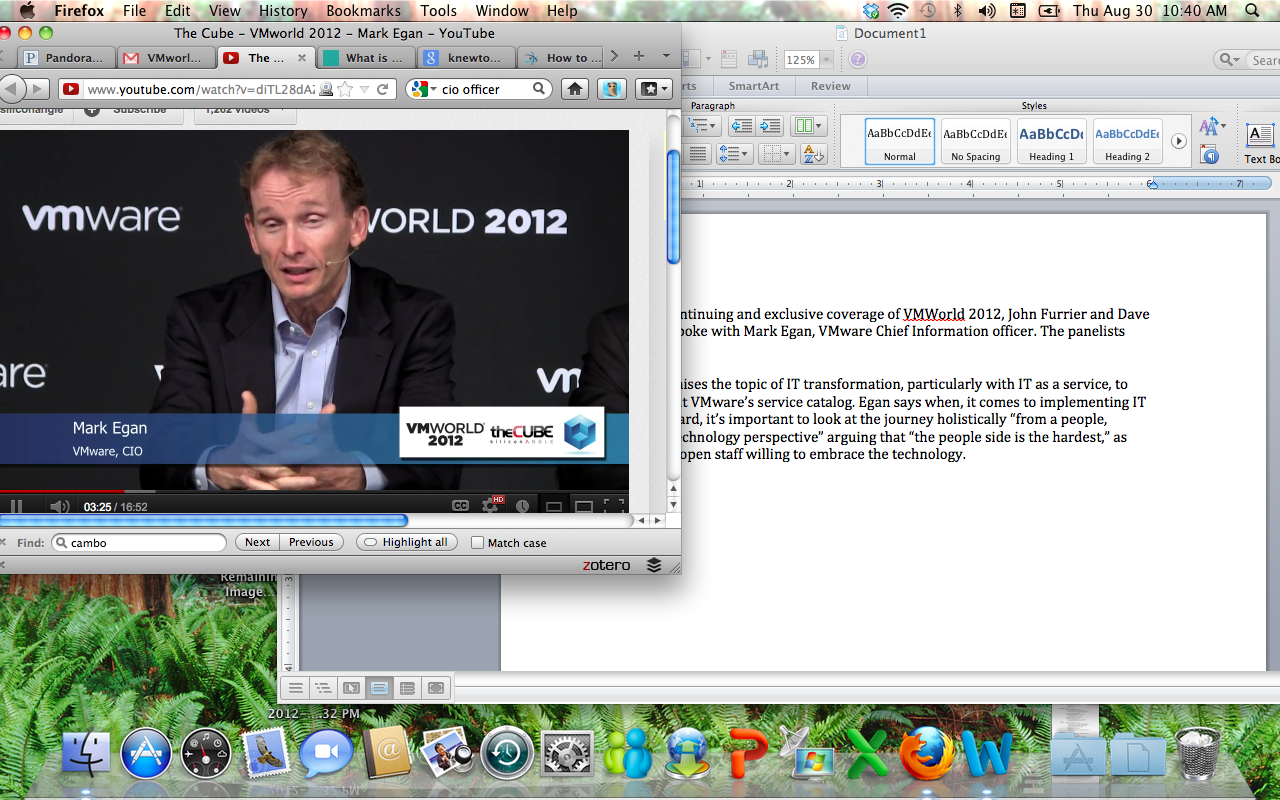Switch Word to Draft view
The height and width of the screenshot is (800, 1280).
pyautogui.click(x=295, y=687)
